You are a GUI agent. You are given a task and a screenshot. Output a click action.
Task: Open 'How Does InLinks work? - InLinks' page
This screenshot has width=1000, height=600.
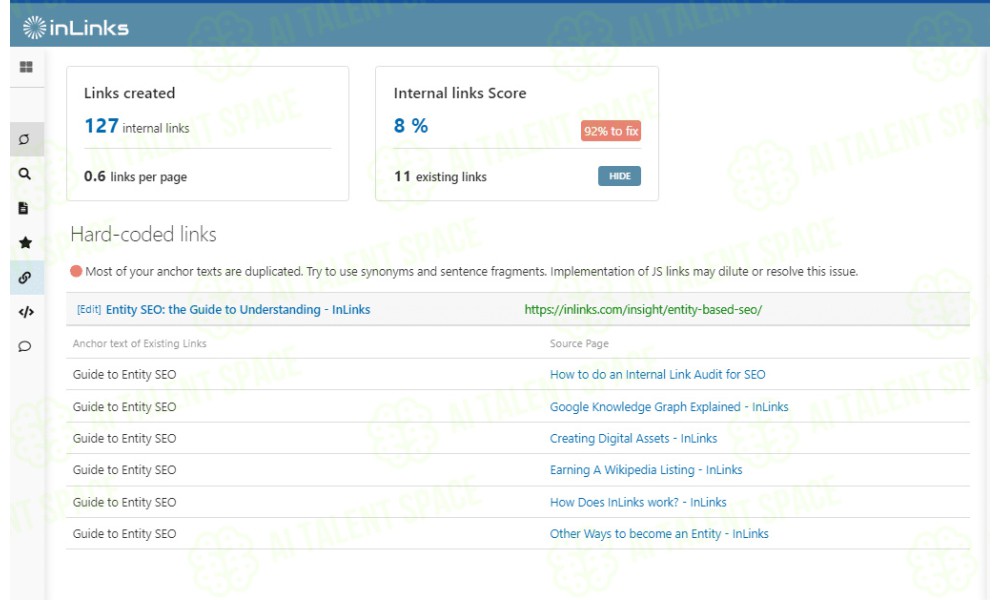[x=638, y=502]
